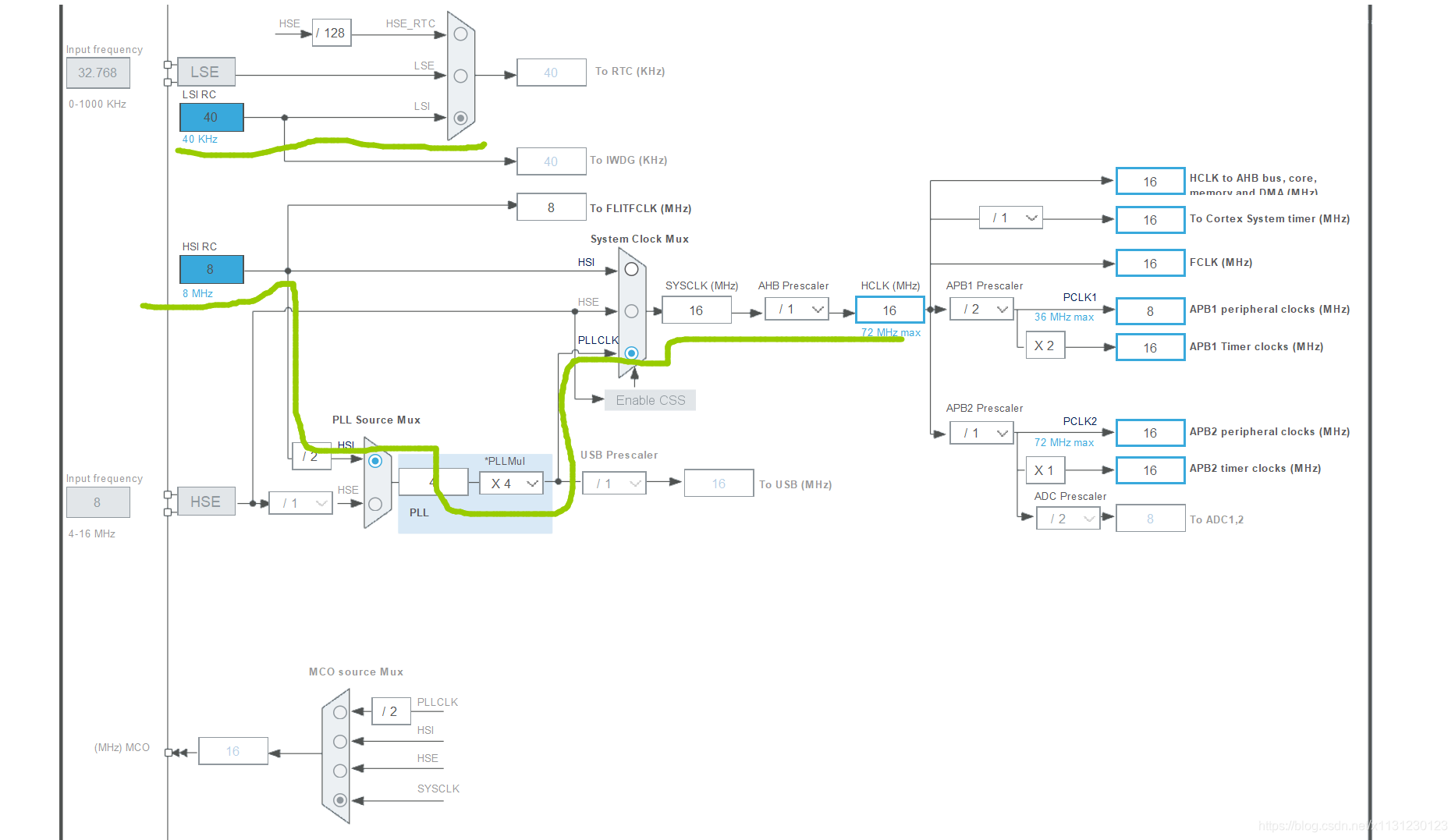This screenshot has height=840, width=1455.
Task: Click the LSE input frequency 32.768 field
Action: click(x=98, y=73)
